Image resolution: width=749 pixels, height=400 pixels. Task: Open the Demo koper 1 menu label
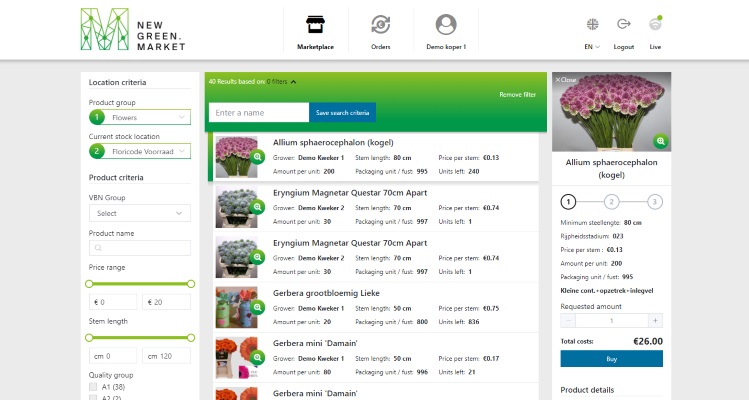446,47
